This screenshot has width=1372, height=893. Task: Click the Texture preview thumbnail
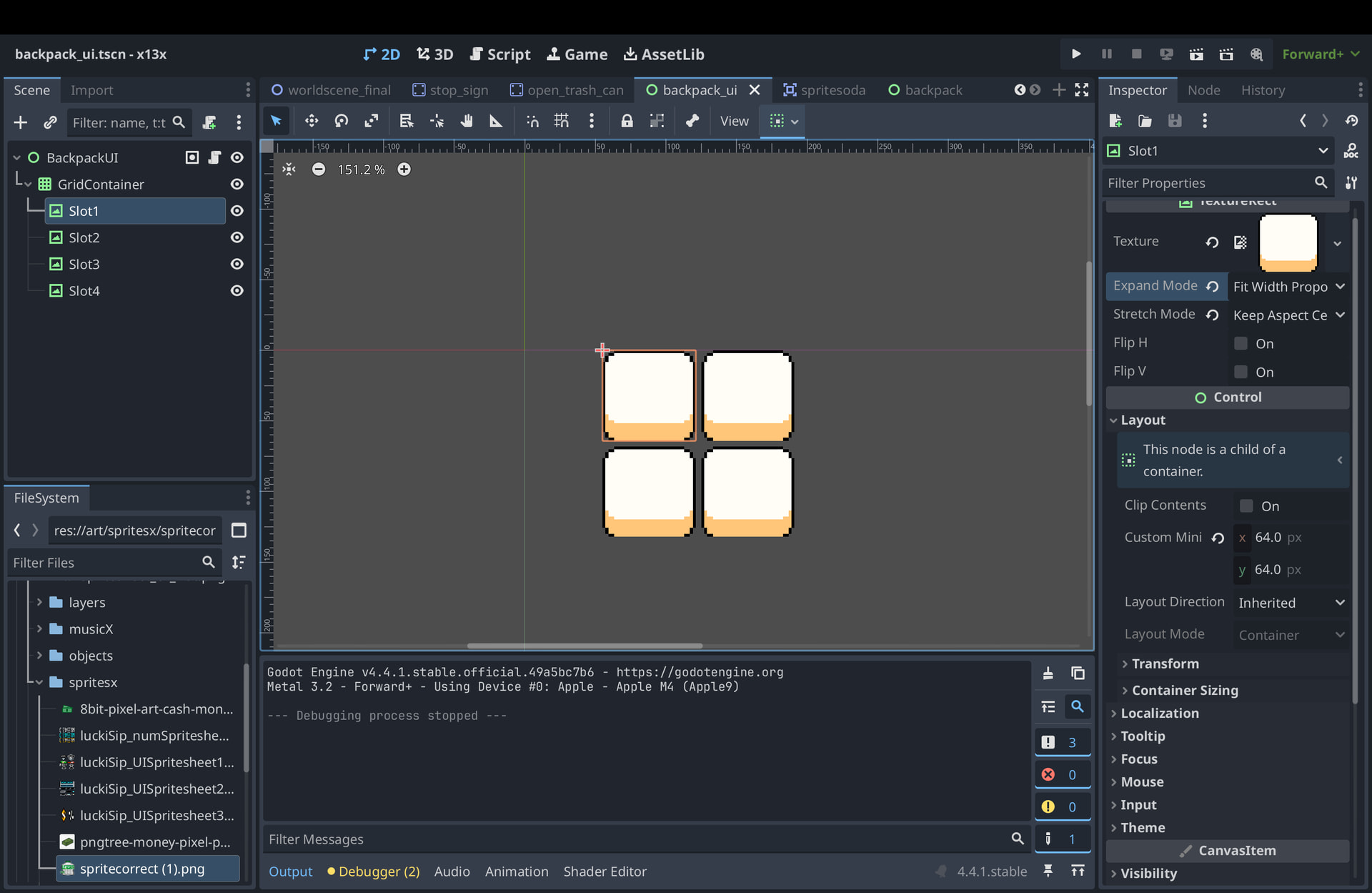pos(1288,243)
